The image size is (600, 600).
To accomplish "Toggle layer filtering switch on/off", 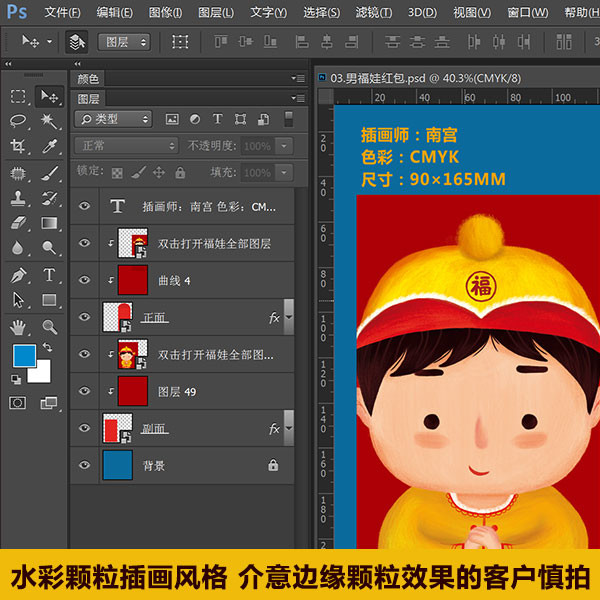I will tap(289, 119).
